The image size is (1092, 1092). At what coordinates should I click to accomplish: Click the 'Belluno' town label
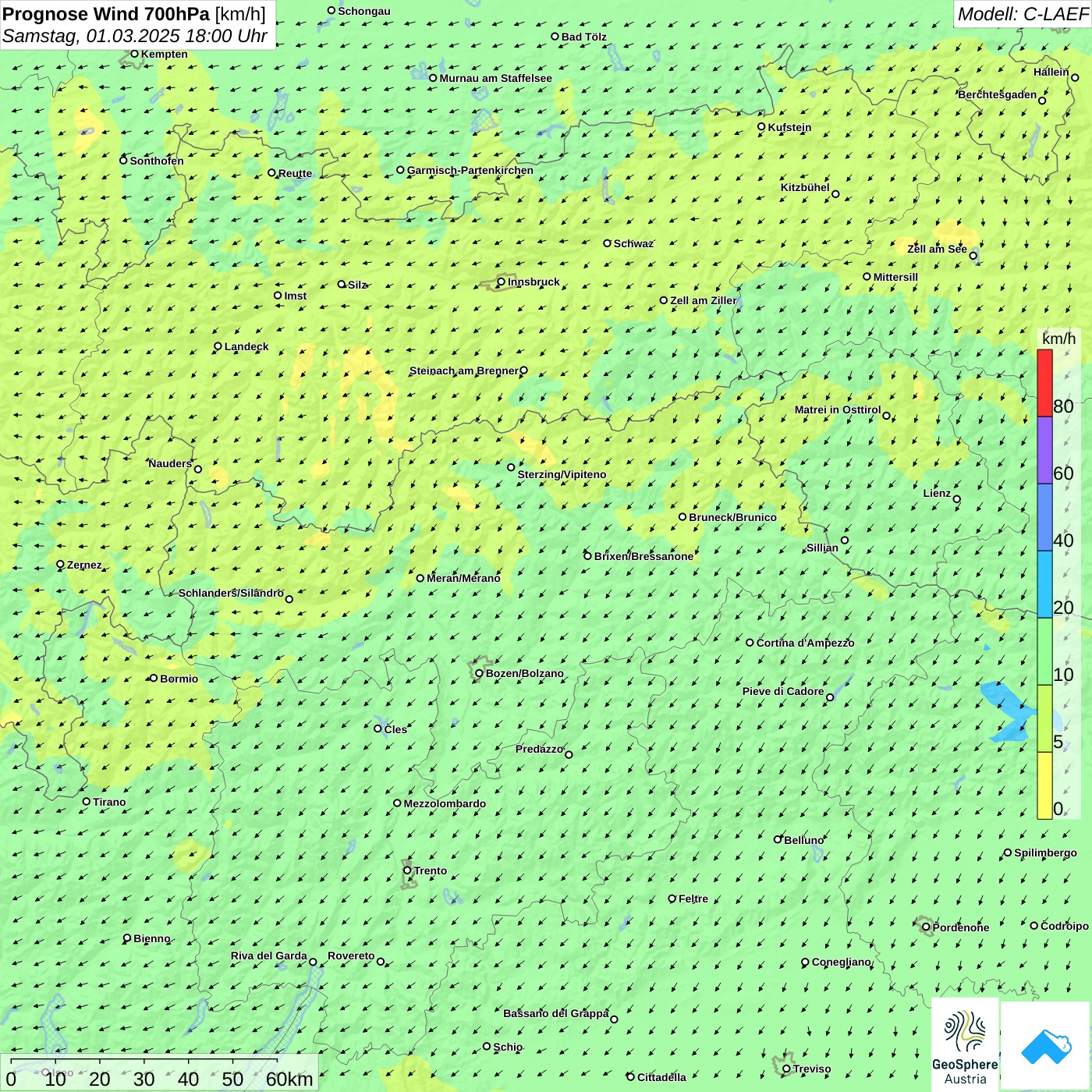point(804,840)
